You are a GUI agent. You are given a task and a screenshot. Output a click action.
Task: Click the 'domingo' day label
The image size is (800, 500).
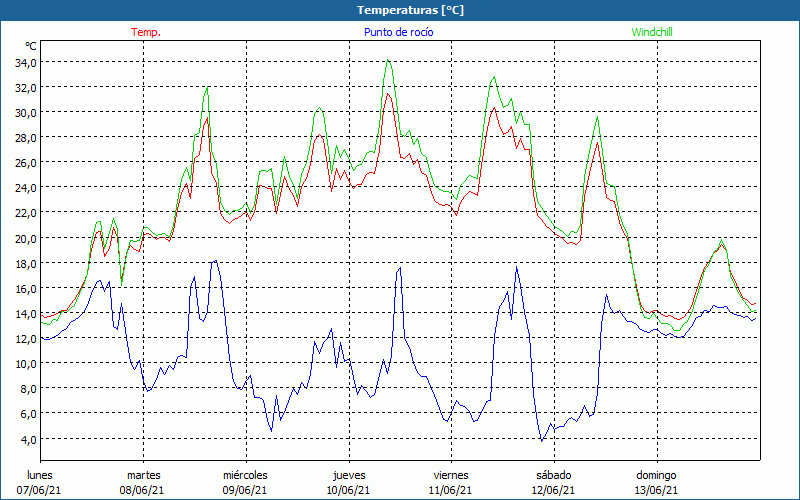coord(657,475)
